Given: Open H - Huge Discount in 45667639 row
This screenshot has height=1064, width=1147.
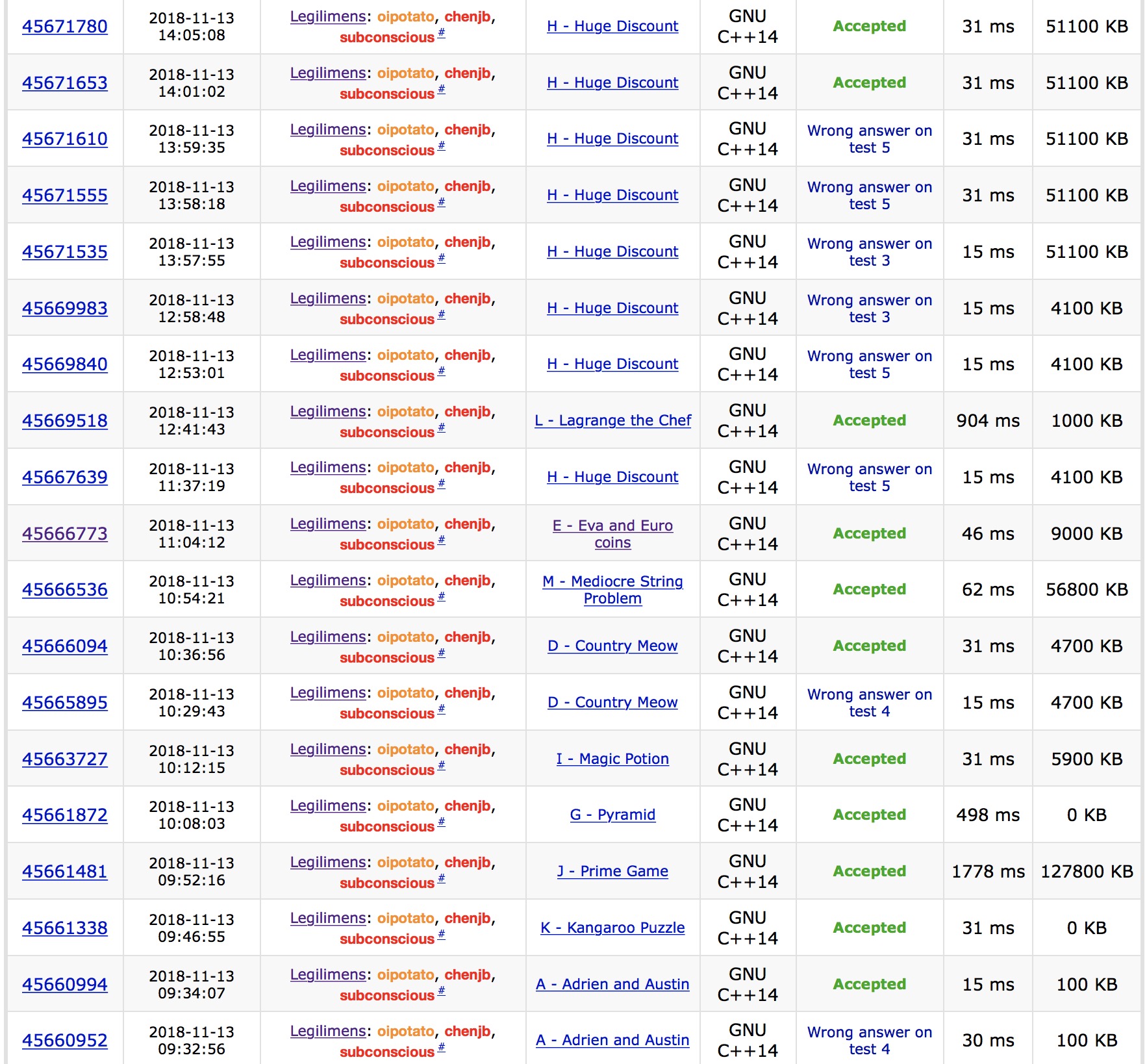Looking at the screenshot, I should tap(612, 477).
